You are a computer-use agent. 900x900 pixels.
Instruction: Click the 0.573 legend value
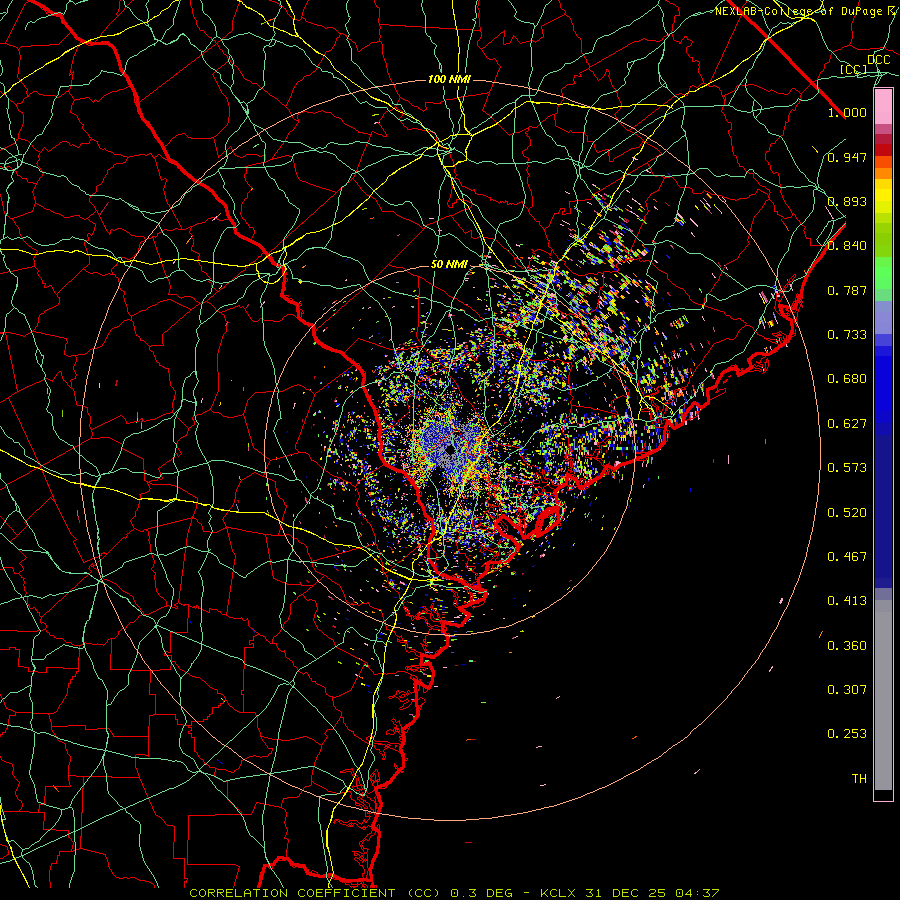coord(847,468)
